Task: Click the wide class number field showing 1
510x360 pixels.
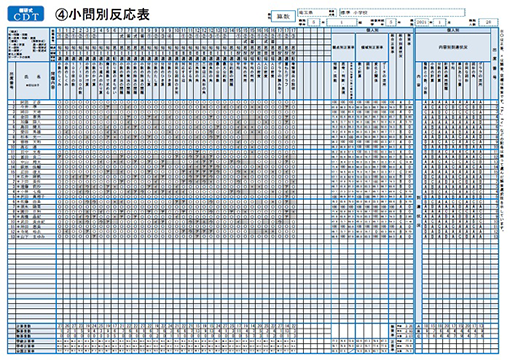Action: [341, 22]
